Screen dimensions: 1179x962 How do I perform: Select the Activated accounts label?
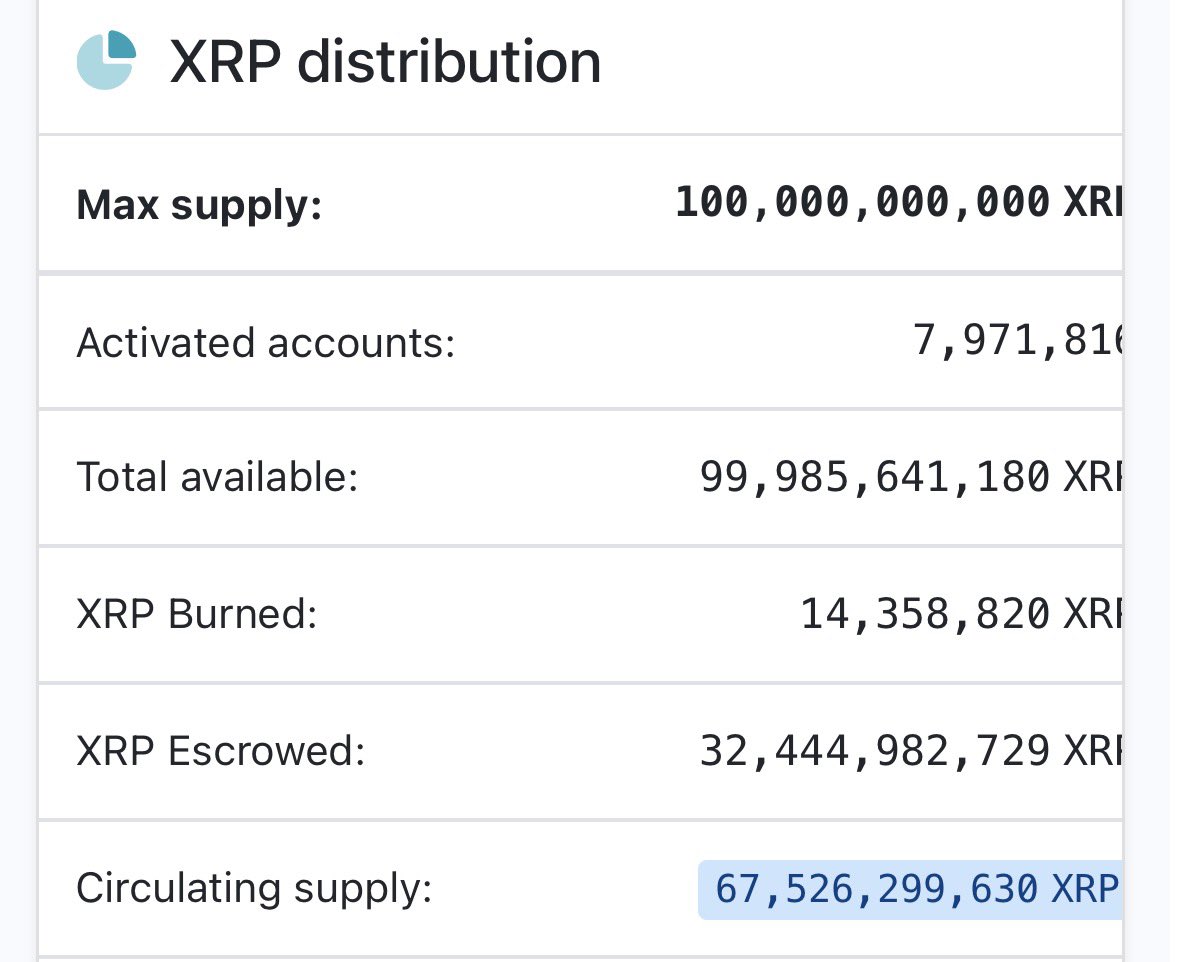point(265,343)
